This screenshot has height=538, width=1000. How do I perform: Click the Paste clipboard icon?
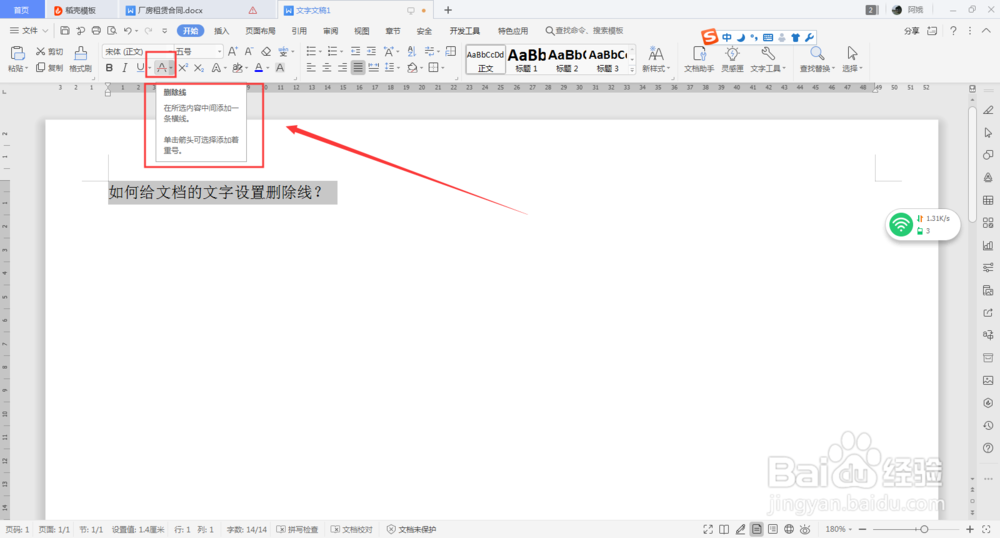(17, 54)
